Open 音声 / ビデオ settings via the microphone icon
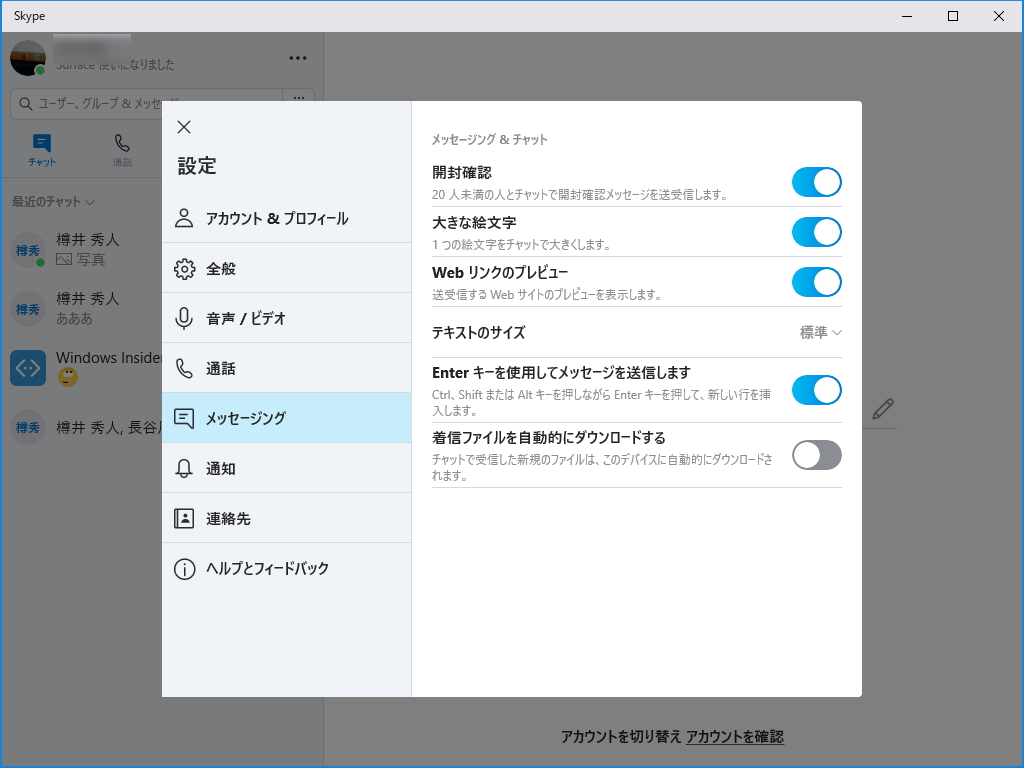This screenshot has width=1024, height=768. [185, 317]
